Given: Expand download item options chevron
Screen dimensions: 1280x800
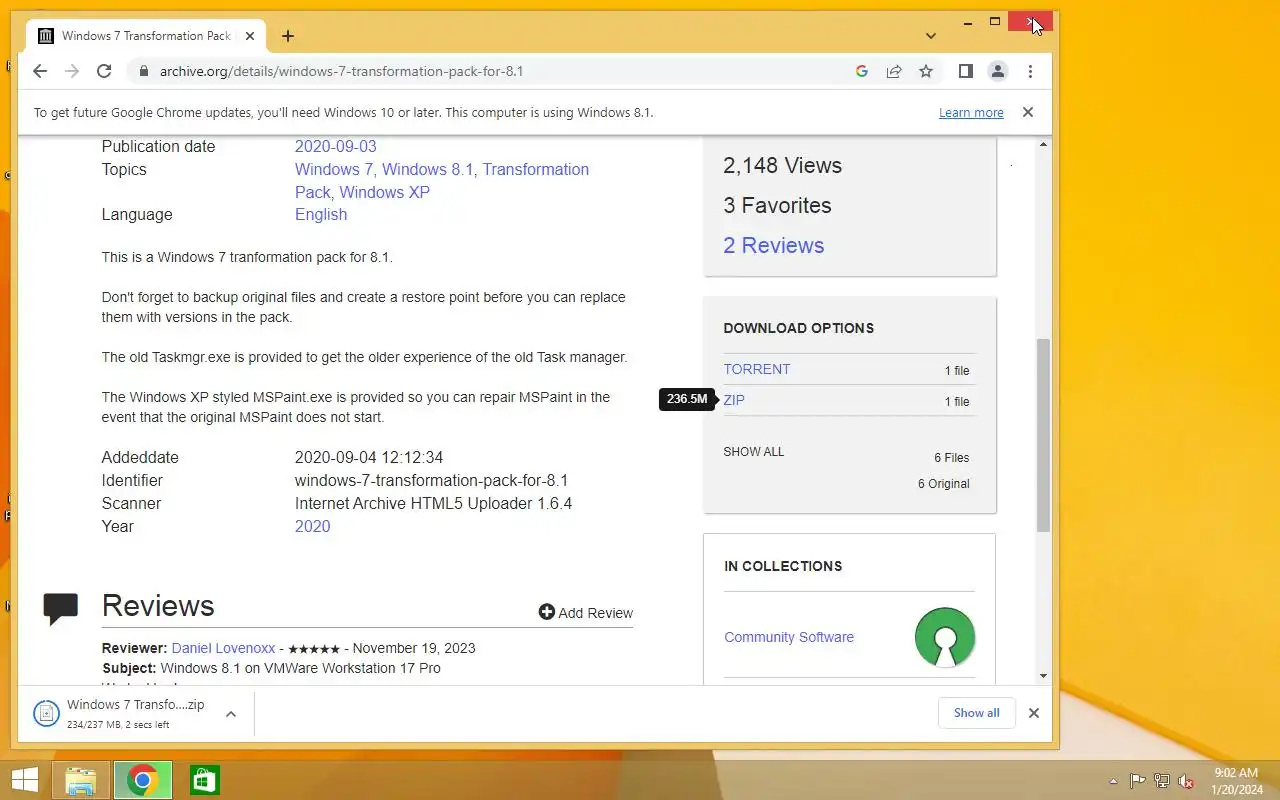Looking at the screenshot, I should click(x=231, y=714).
